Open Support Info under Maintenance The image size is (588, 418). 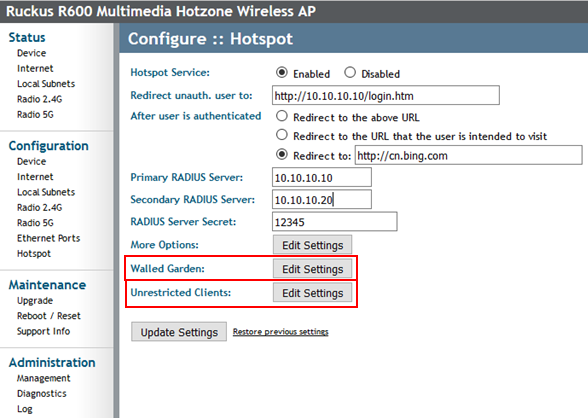[44, 331]
